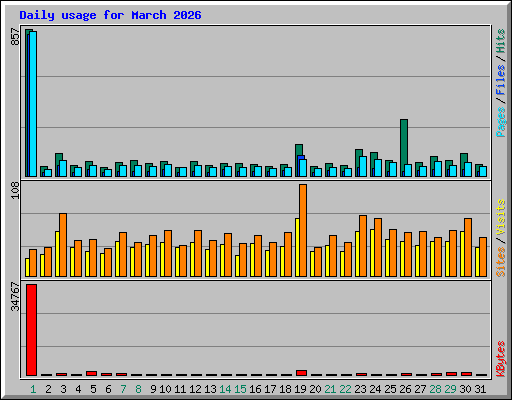Select the red KBytes bar for day 19
This screenshot has height=400, width=512.
(302, 373)
